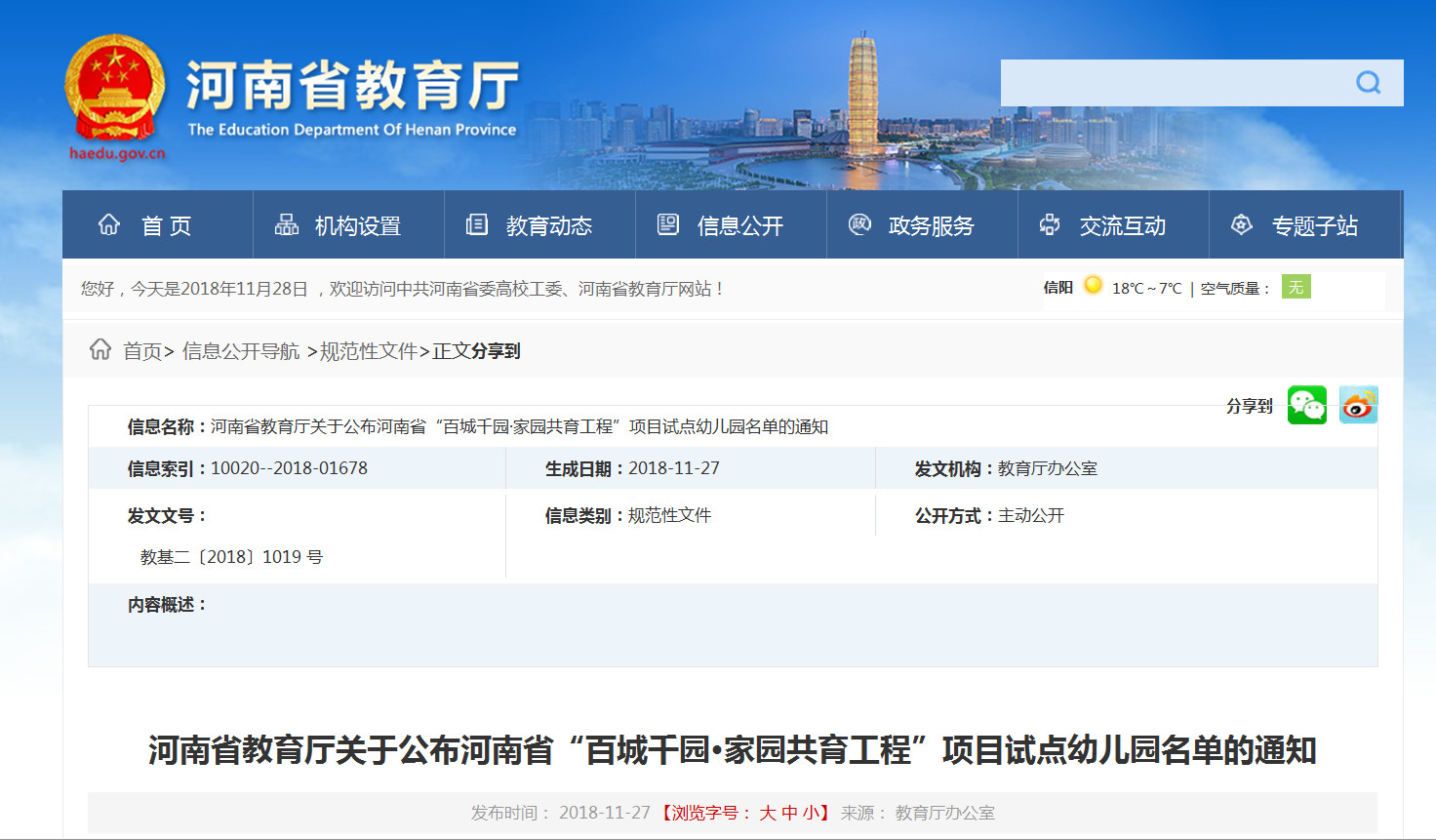The image size is (1436, 840).
Task: Click the green air quality indicator
Action: click(x=1296, y=287)
